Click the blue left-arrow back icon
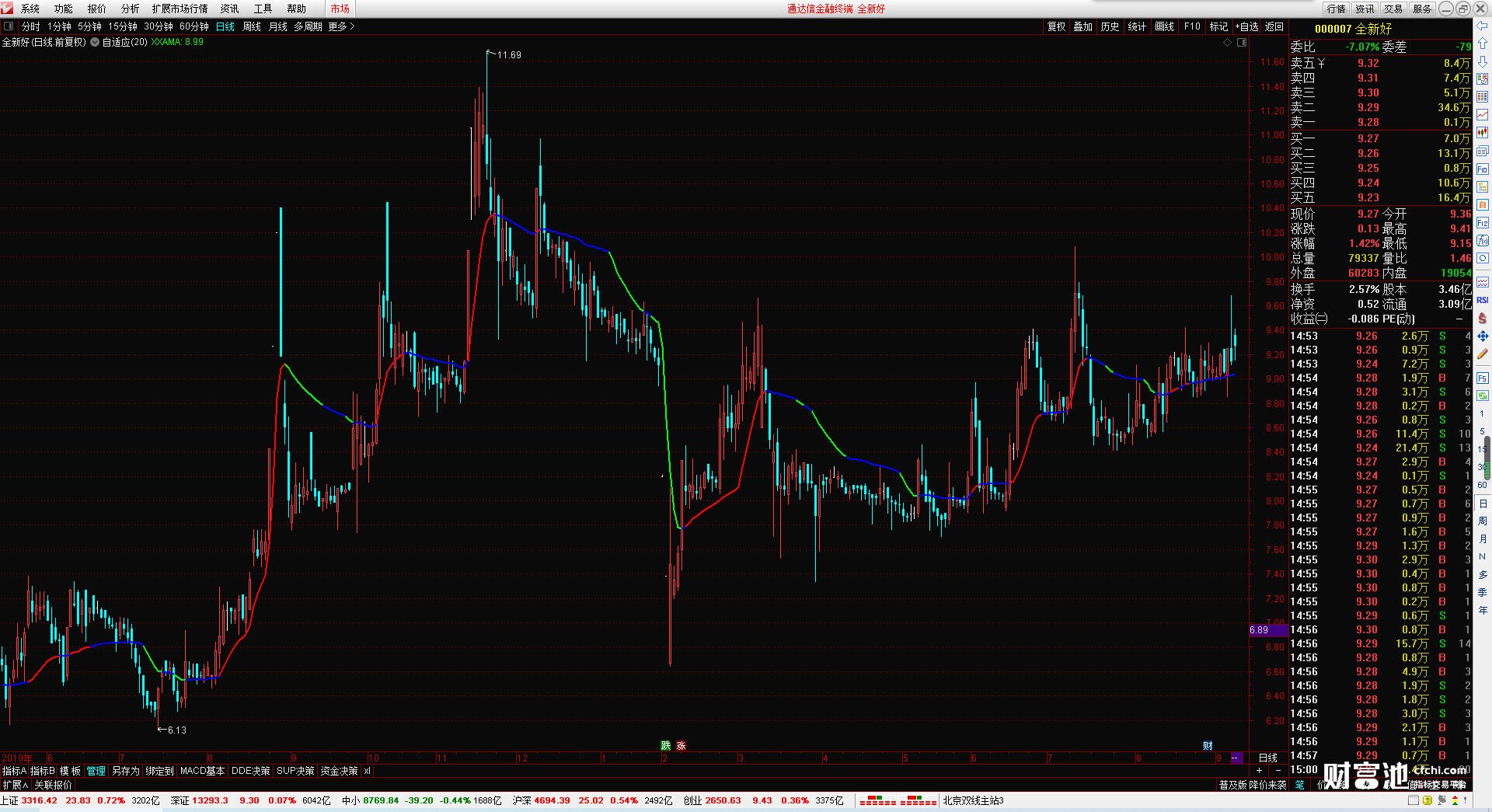The width and height of the screenshot is (1492, 812). (1483, 26)
